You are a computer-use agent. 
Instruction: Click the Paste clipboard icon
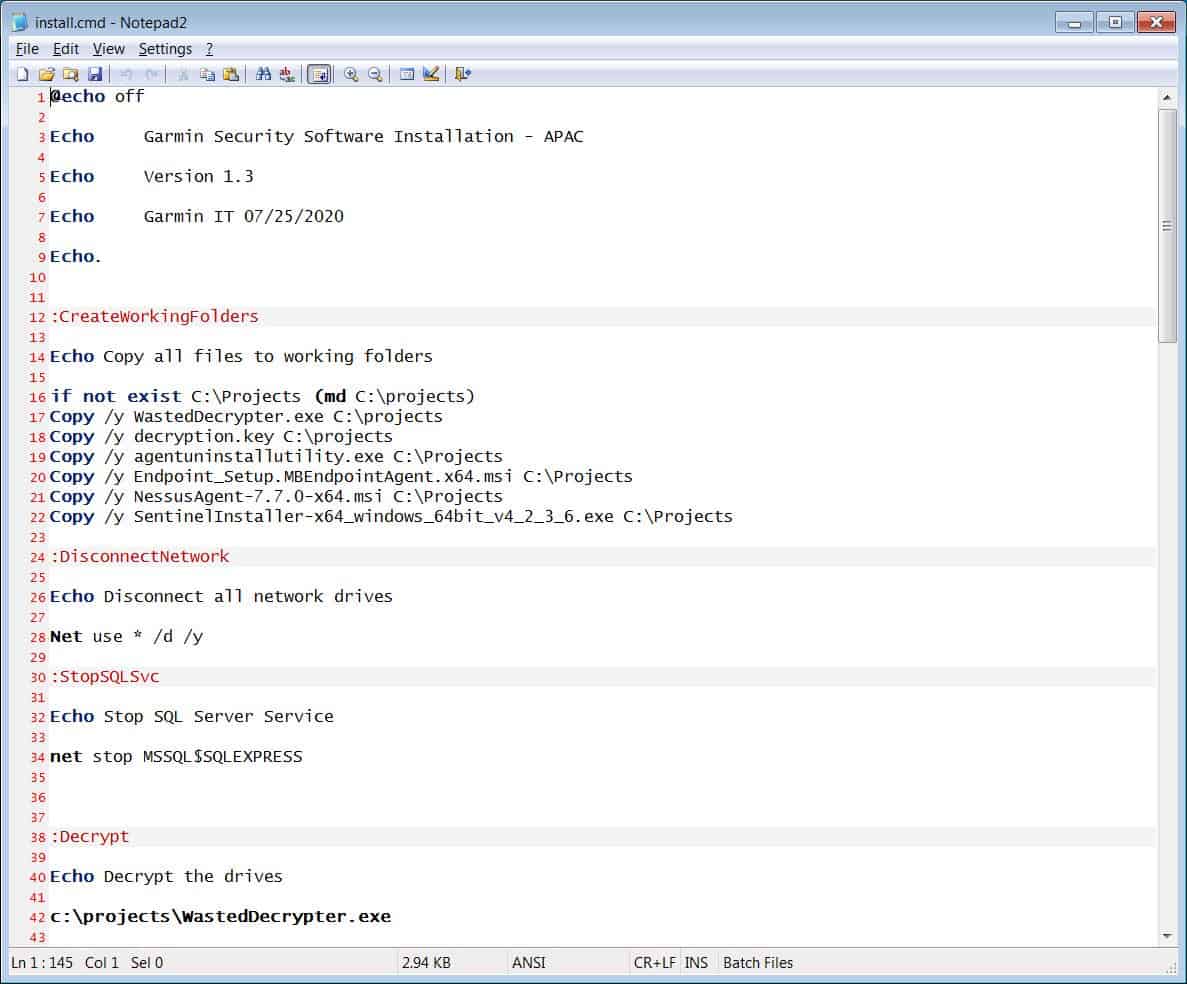(x=231, y=74)
